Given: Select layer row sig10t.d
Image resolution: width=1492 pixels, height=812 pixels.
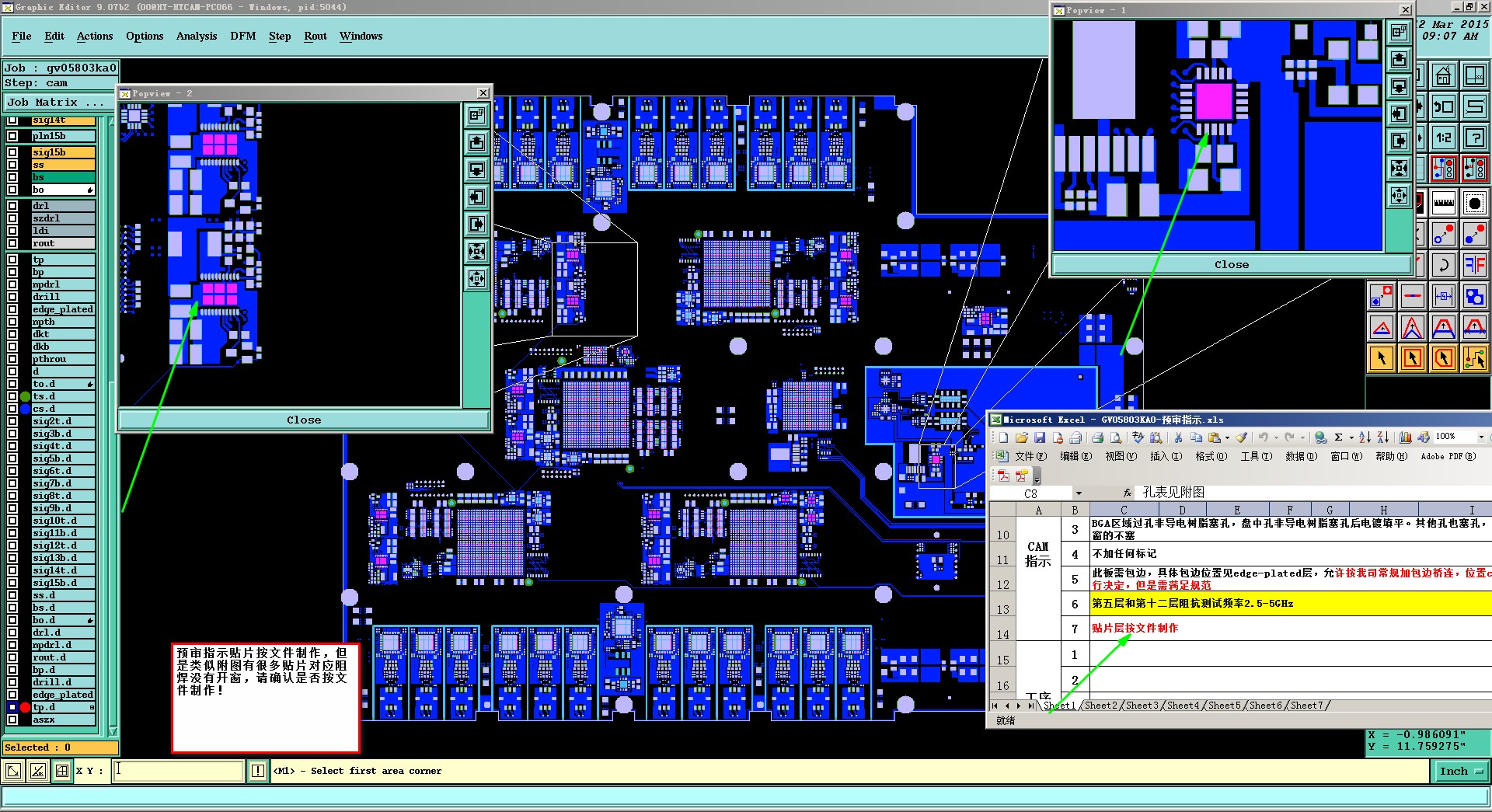Looking at the screenshot, I should (63, 521).
